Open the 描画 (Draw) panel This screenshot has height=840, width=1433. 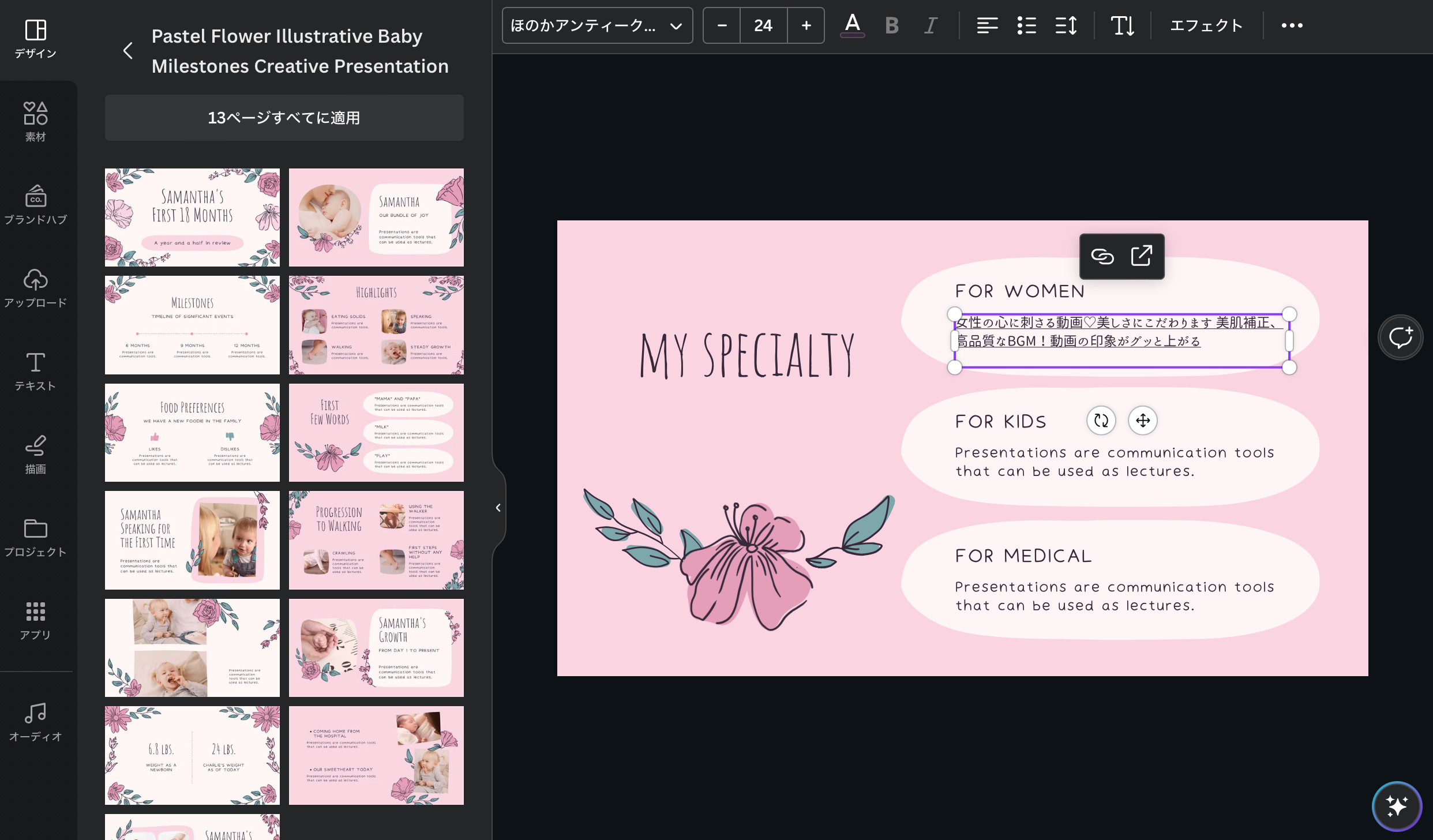[35, 454]
